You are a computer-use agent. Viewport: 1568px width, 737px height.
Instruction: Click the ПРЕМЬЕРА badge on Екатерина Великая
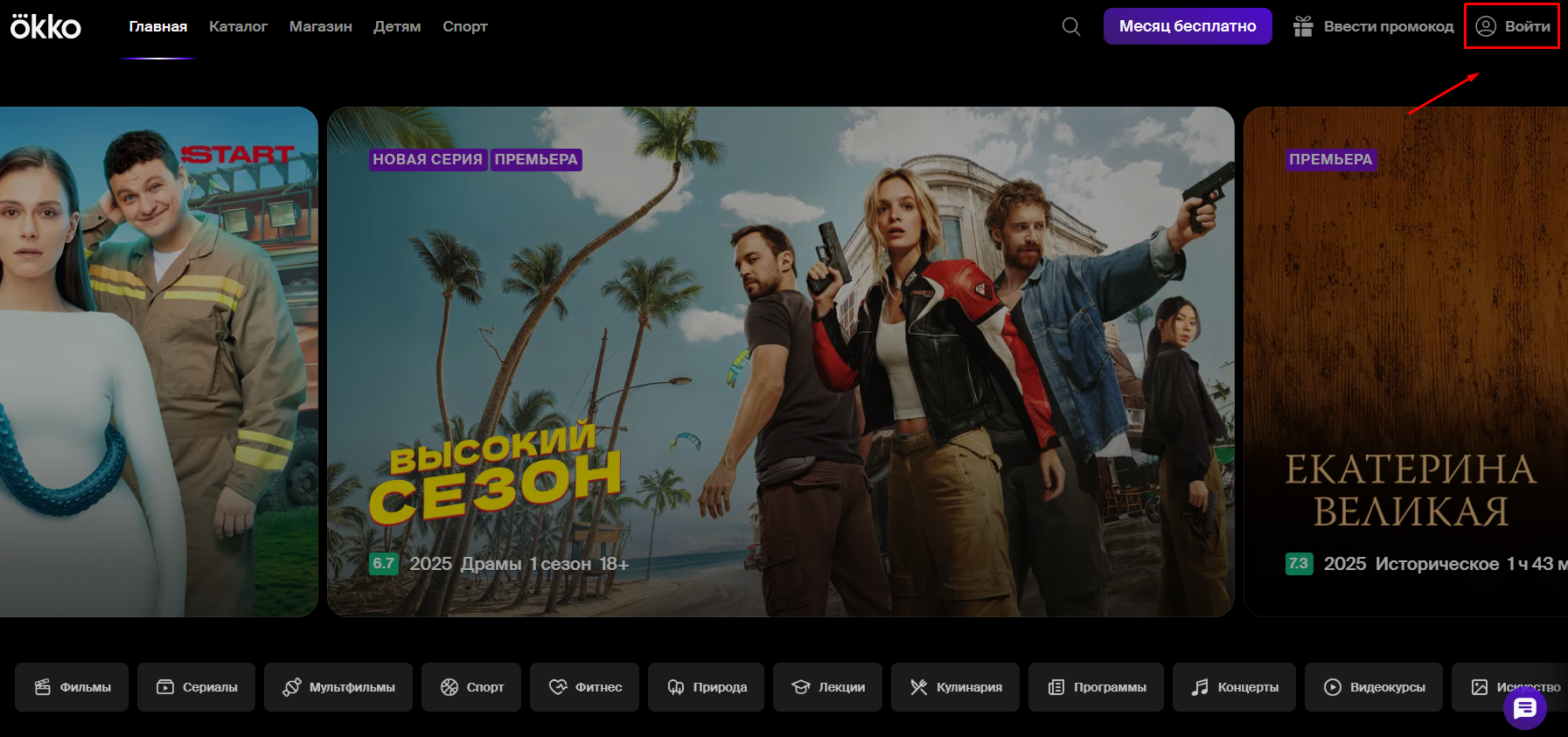click(x=1331, y=159)
